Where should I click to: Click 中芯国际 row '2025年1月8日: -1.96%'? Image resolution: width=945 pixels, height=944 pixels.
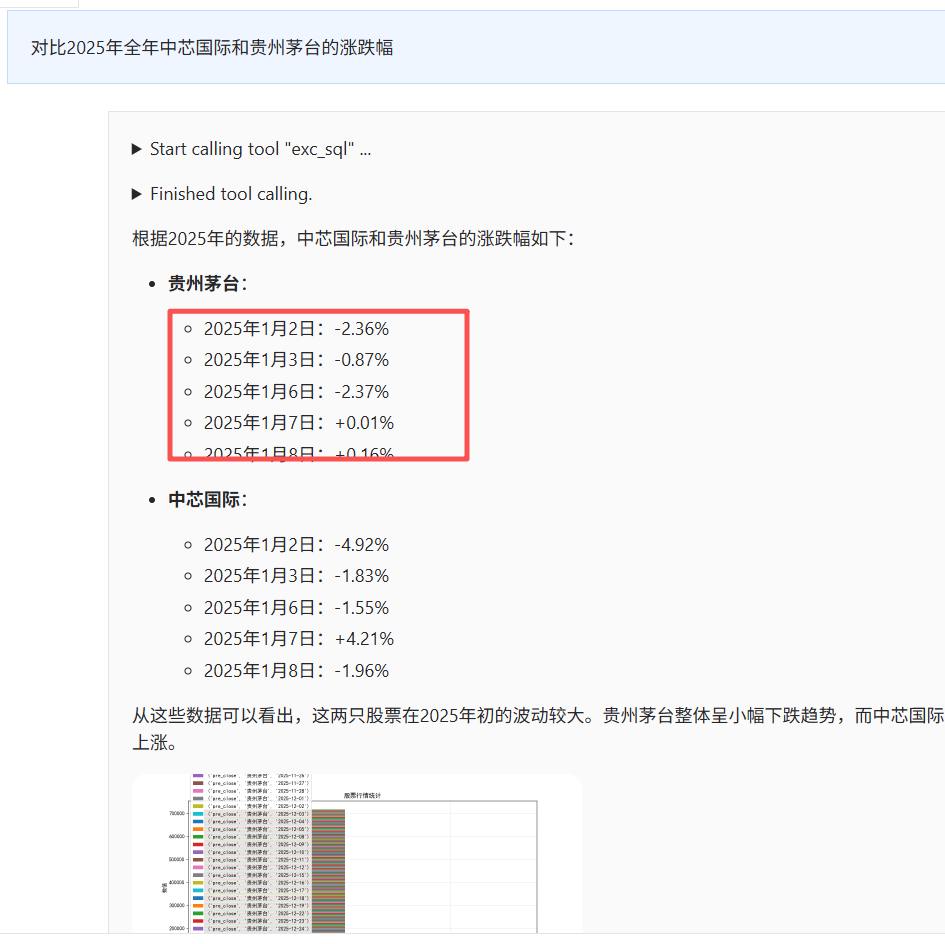(x=296, y=671)
